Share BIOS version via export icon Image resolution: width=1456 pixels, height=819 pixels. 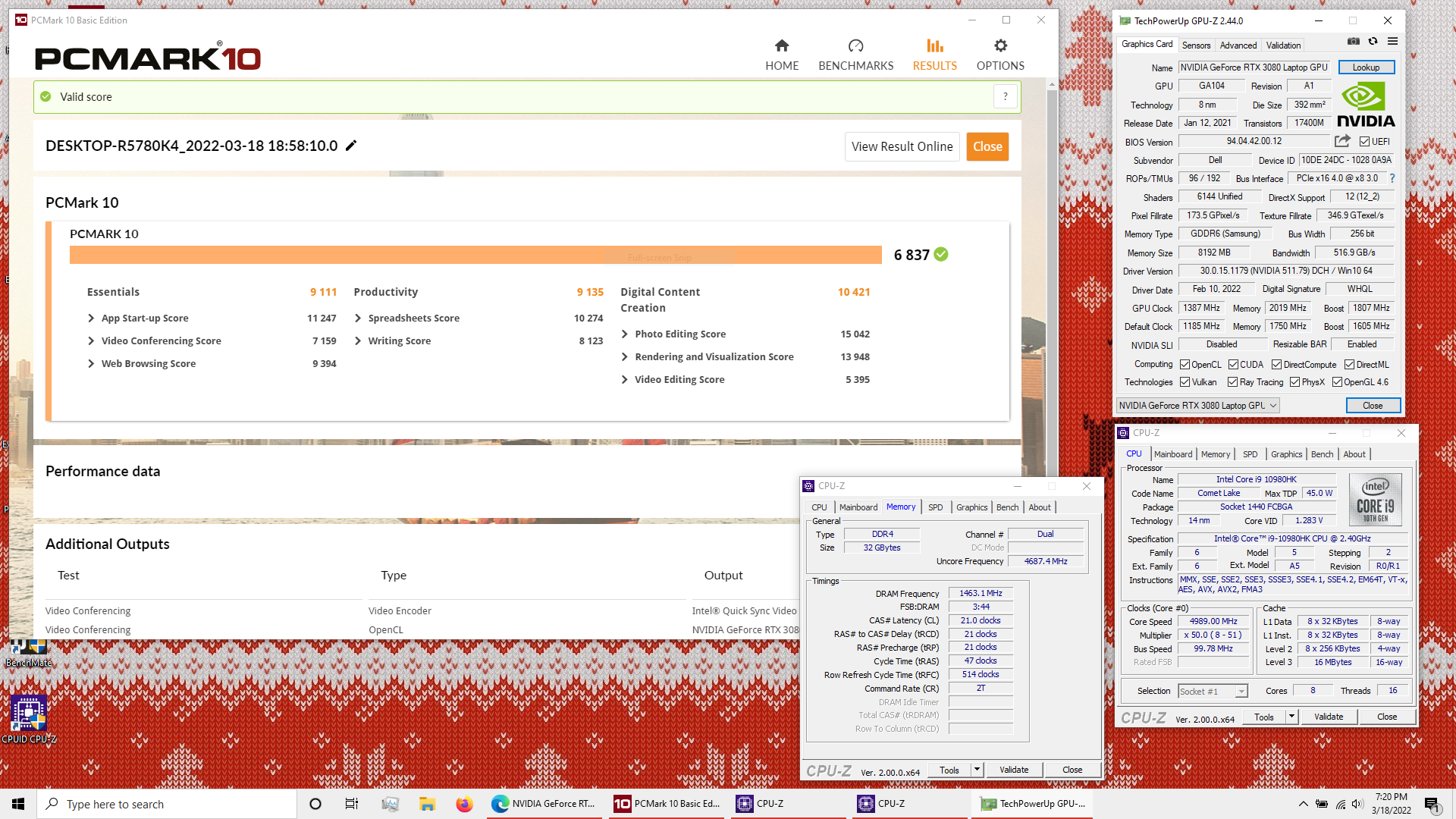[1342, 141]
